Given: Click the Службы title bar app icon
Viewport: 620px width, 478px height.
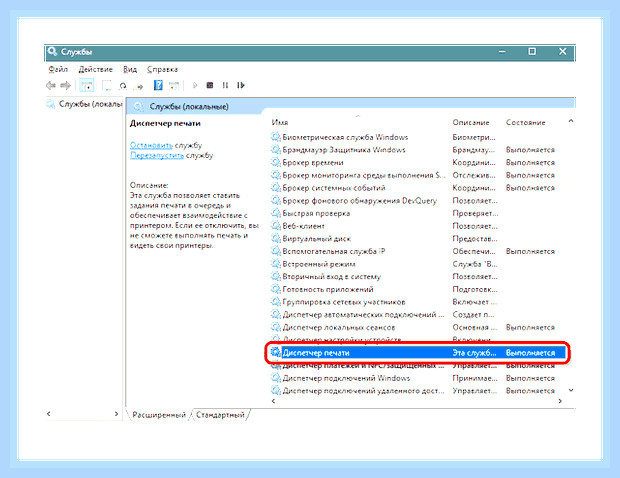Looking at the screenshot, I should click(52, 52).
